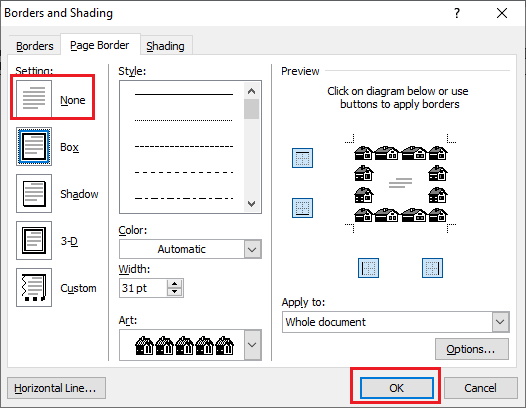This screenshot has width=526, height=408.
Task: Expand the Art dropdown with houses
Action: (x=190, y=345)
